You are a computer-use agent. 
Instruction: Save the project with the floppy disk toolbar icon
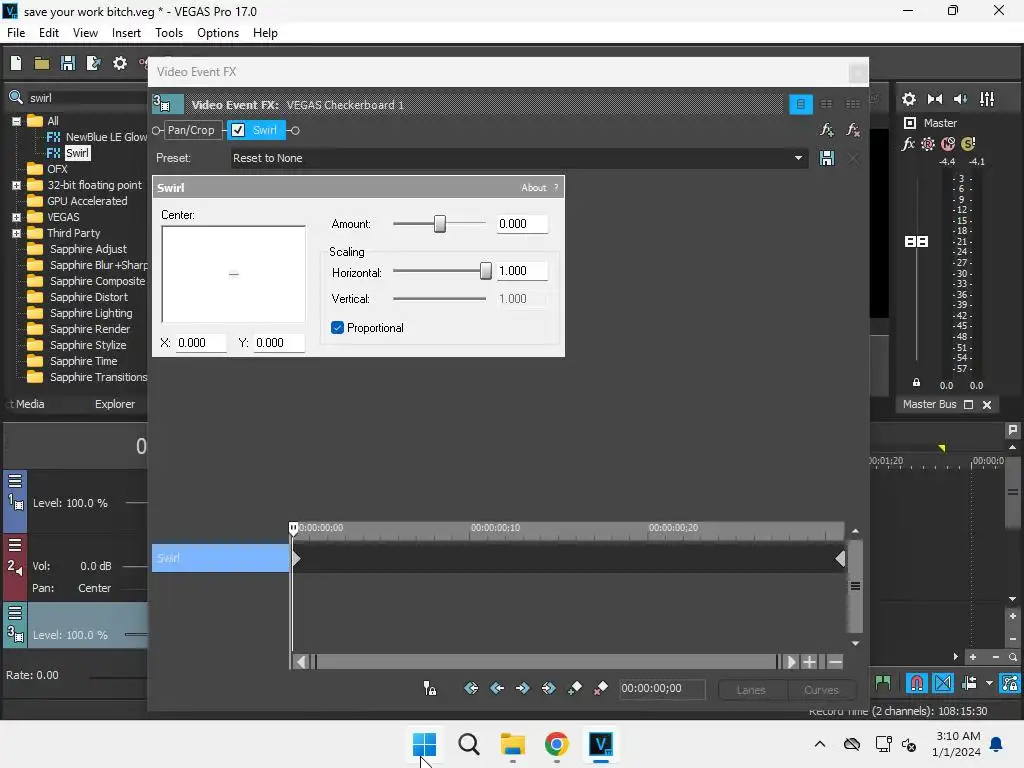point(67,63)
